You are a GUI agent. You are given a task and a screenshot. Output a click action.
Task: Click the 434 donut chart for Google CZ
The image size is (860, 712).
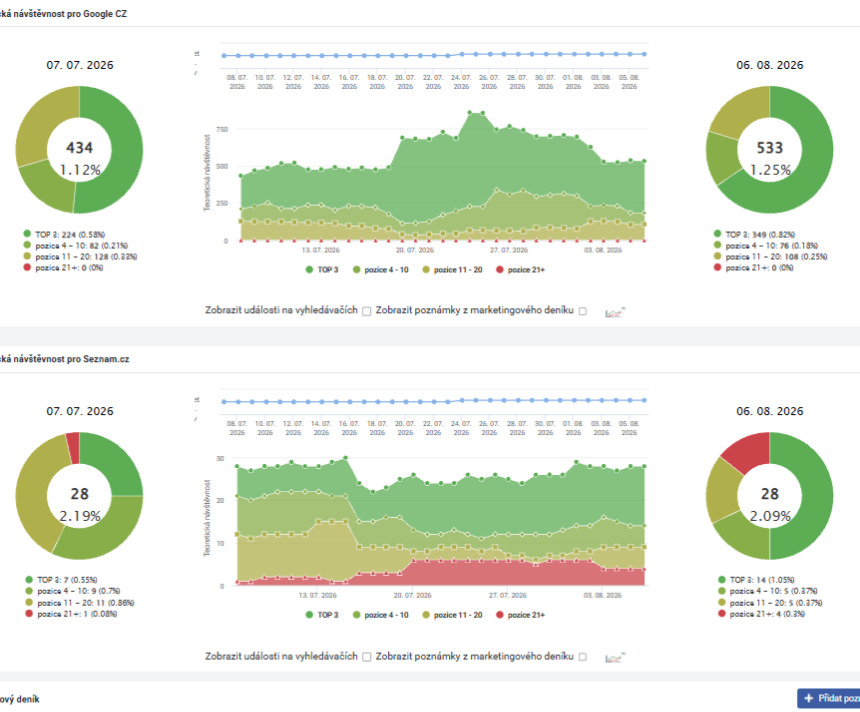(x=80, y=149)
